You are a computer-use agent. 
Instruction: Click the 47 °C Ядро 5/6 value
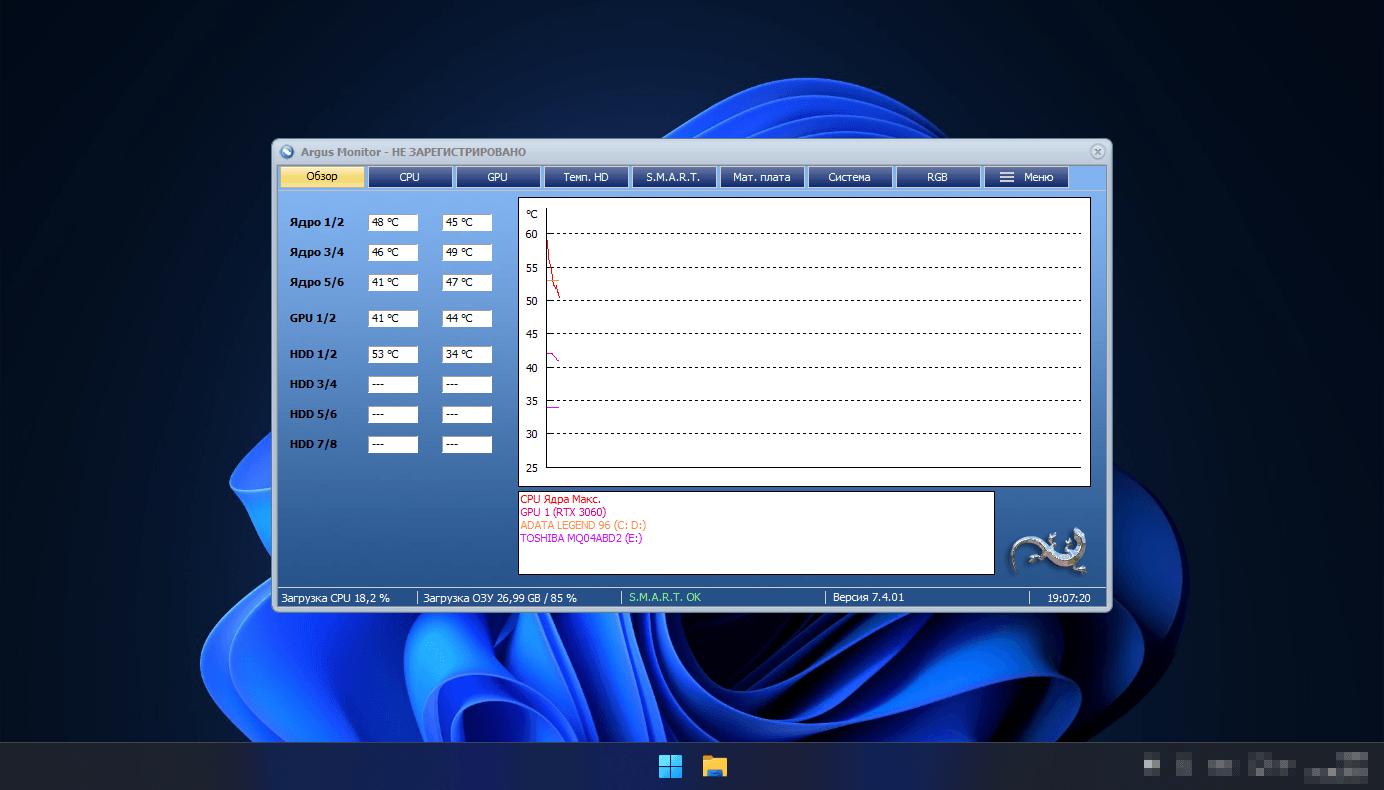tap(467, 282)
